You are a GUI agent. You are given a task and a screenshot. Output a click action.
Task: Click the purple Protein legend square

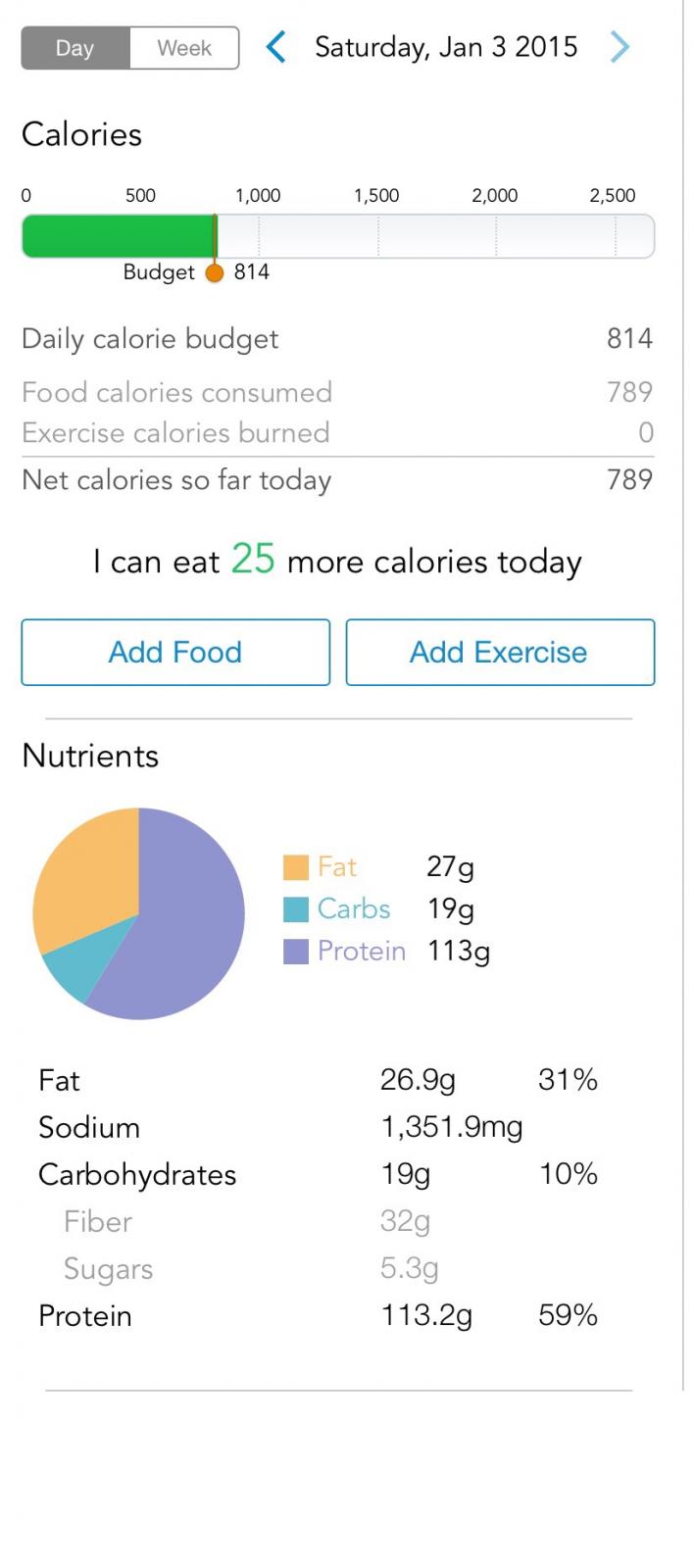coord(296,952)
